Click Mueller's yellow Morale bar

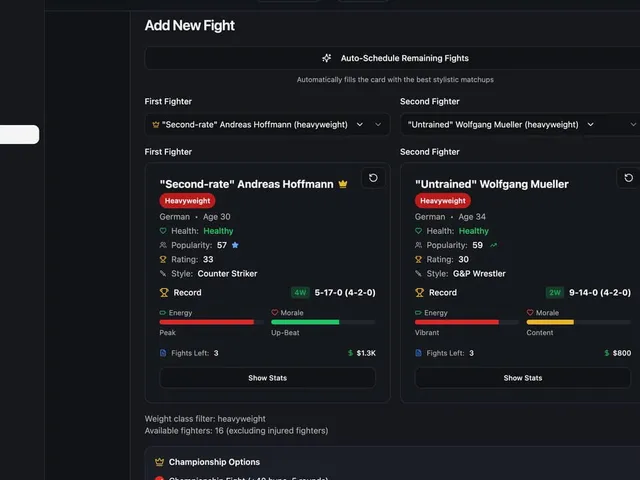[550, 322]
